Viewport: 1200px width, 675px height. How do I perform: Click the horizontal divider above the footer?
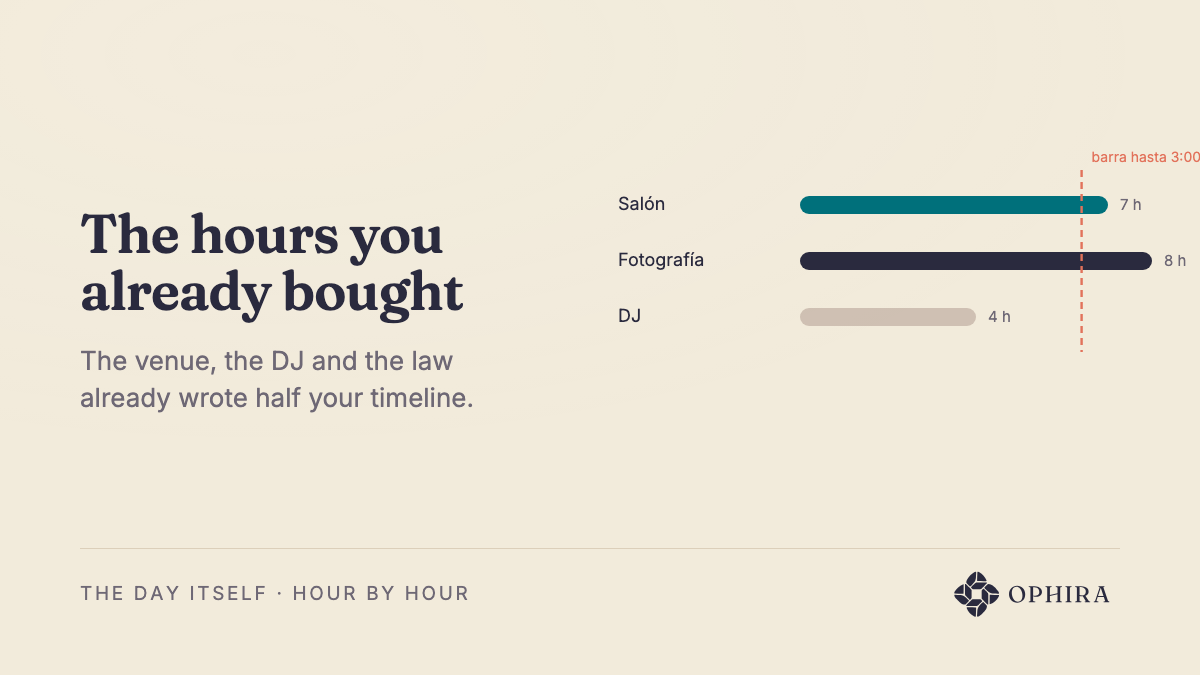[600, 548]
